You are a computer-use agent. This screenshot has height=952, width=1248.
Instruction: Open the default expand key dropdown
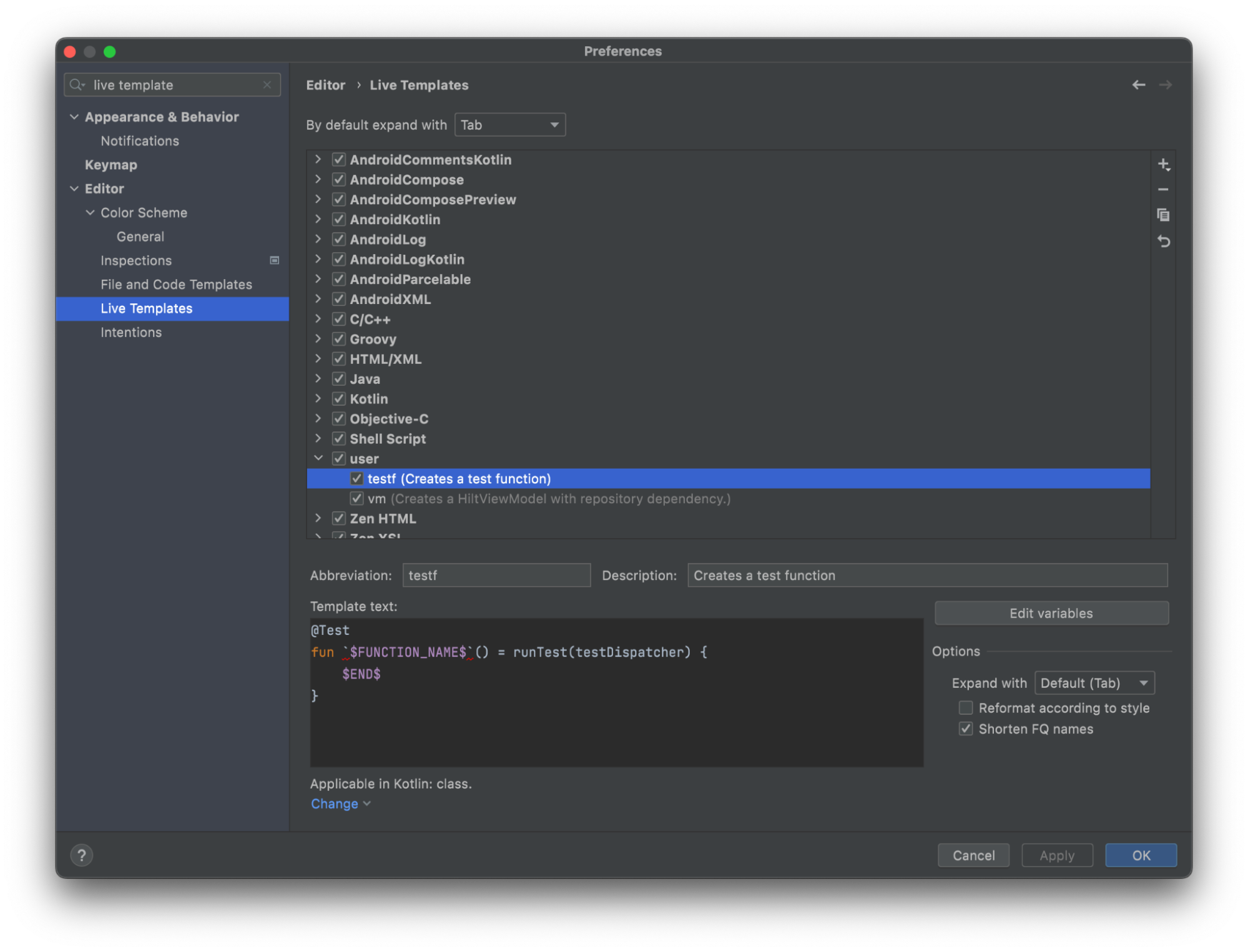point(510,125)
